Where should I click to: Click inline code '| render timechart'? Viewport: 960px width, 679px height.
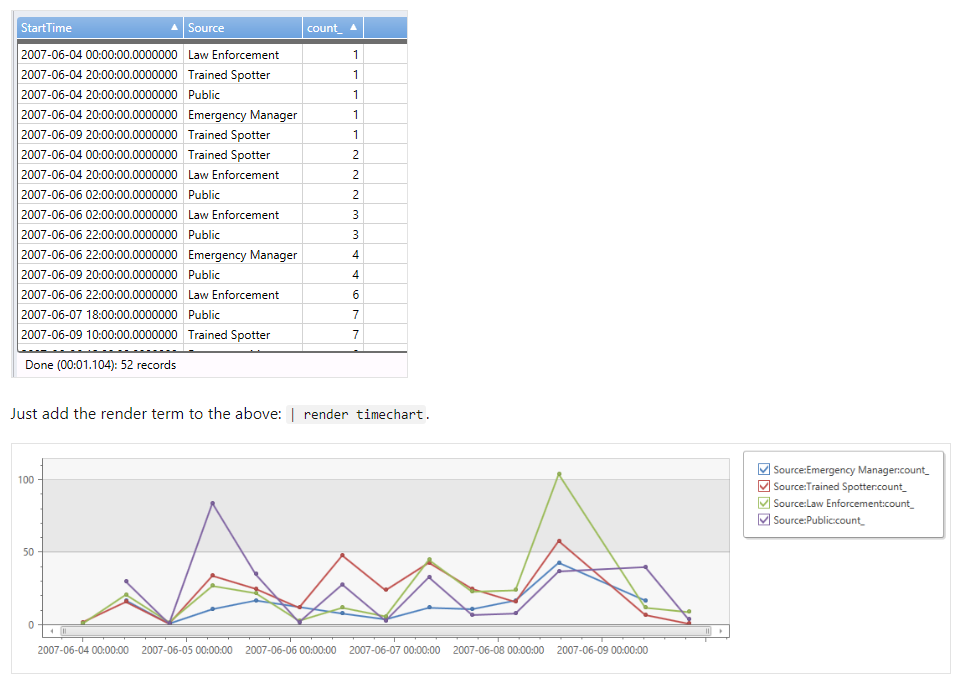click(356, 415)
